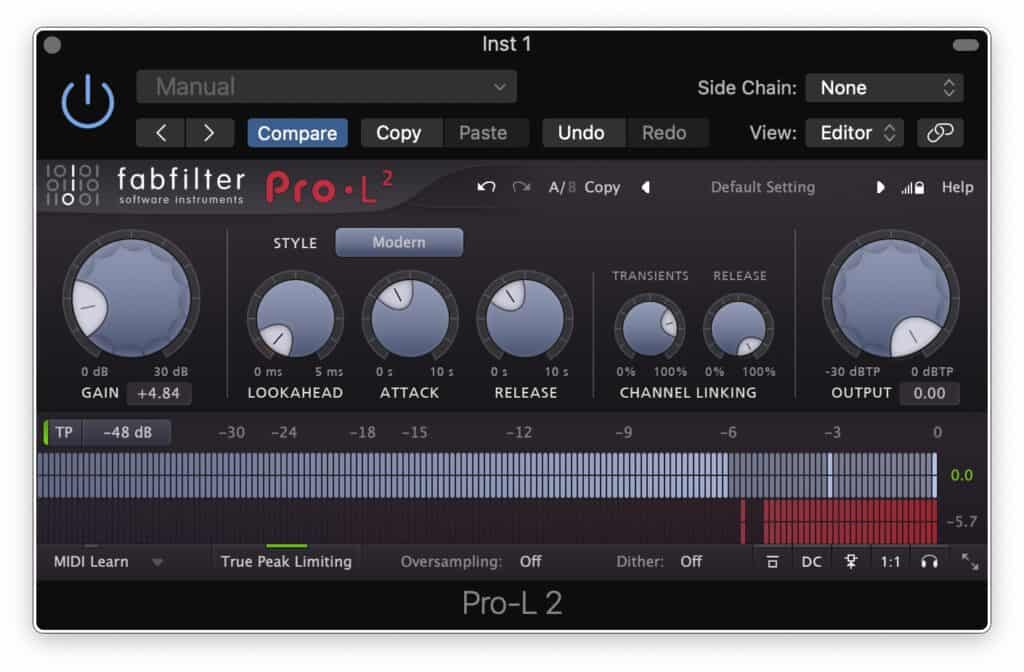Screen dimensions: 1024x672
Task: Toggle the A/B state switch
Action: point(562,187)
